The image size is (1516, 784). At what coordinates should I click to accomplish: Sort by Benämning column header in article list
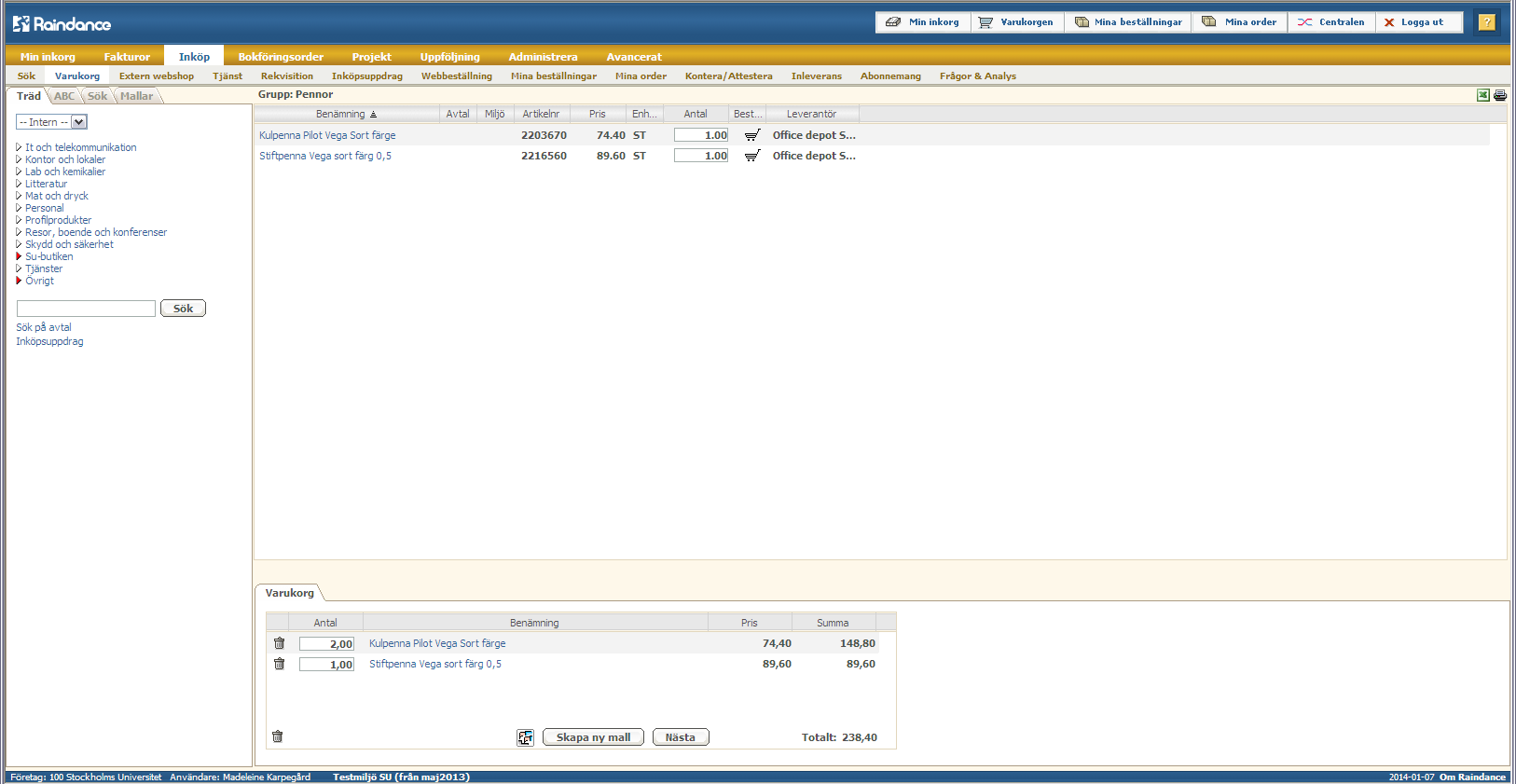click(x=346, y=114)
